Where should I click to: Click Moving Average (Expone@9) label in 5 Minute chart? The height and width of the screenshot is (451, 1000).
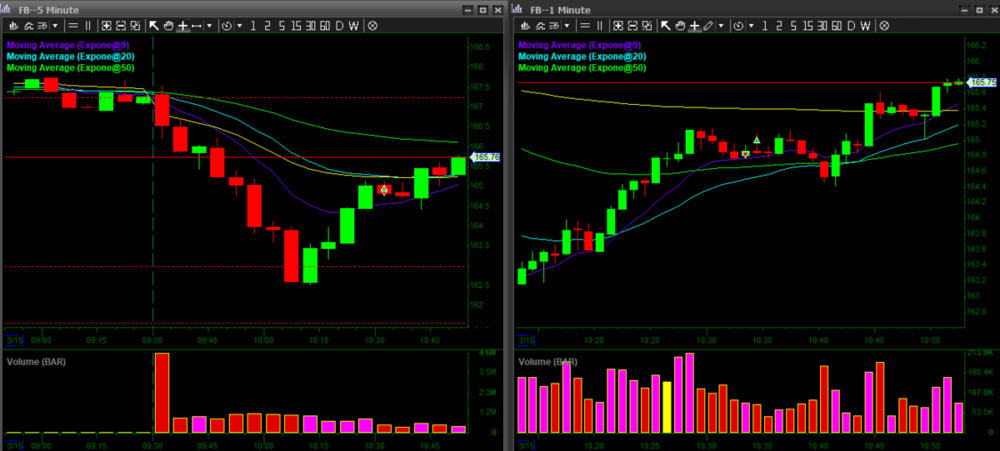tap(63, 45)
